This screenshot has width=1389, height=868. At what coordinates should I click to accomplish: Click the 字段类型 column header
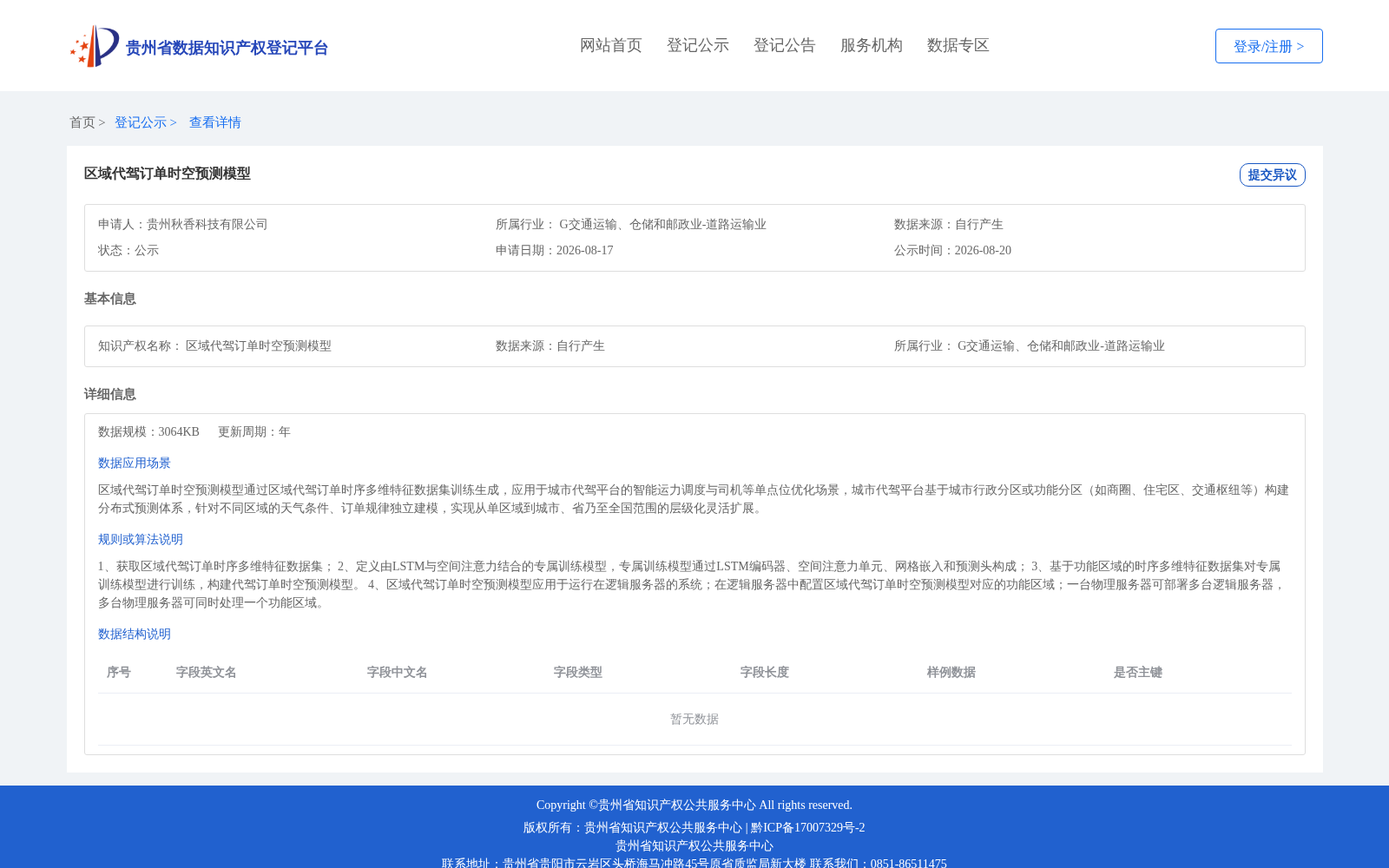[x=578, y=672]
